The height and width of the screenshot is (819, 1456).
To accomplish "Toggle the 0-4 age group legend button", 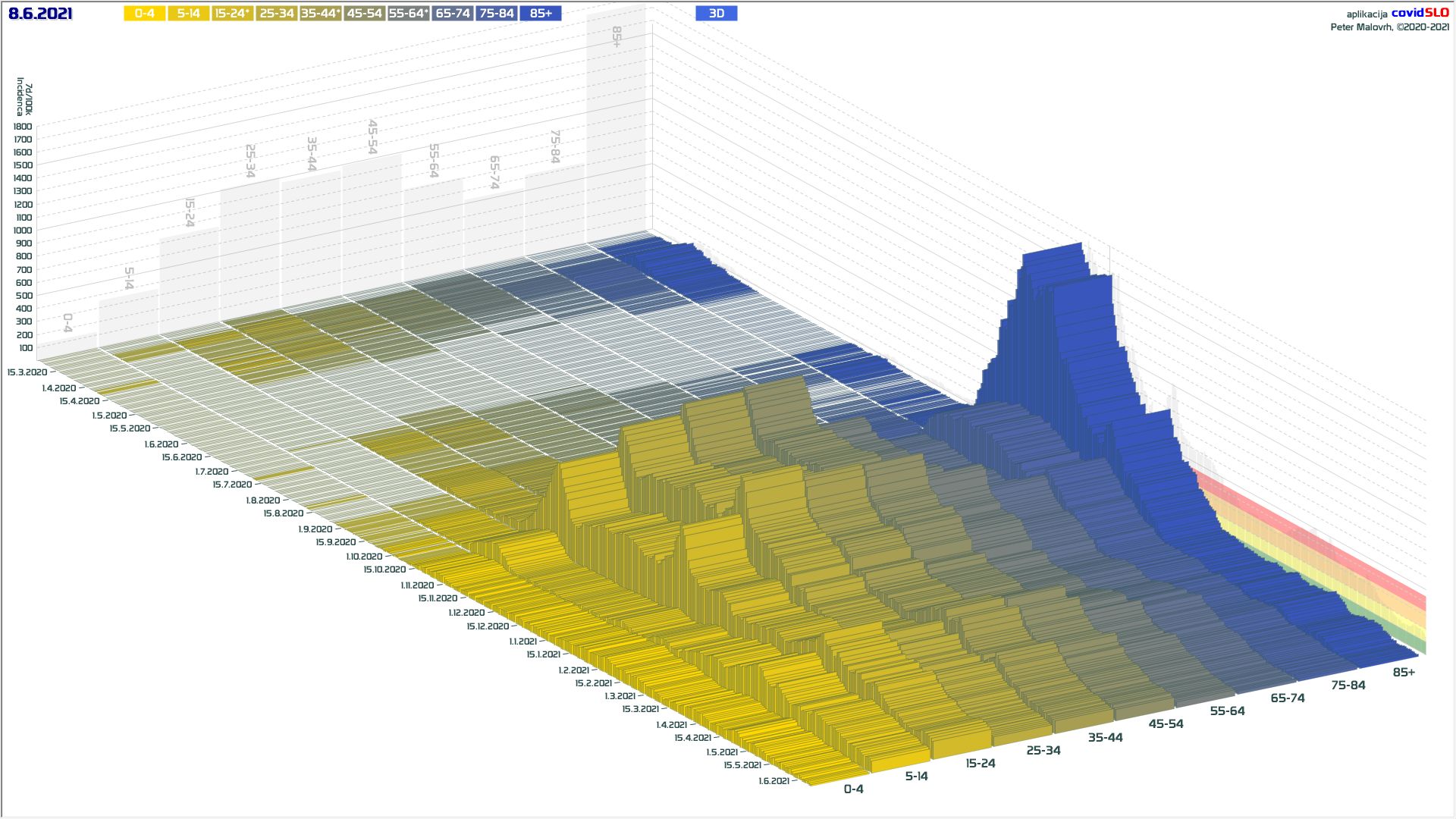I will (x=145, y=14).
